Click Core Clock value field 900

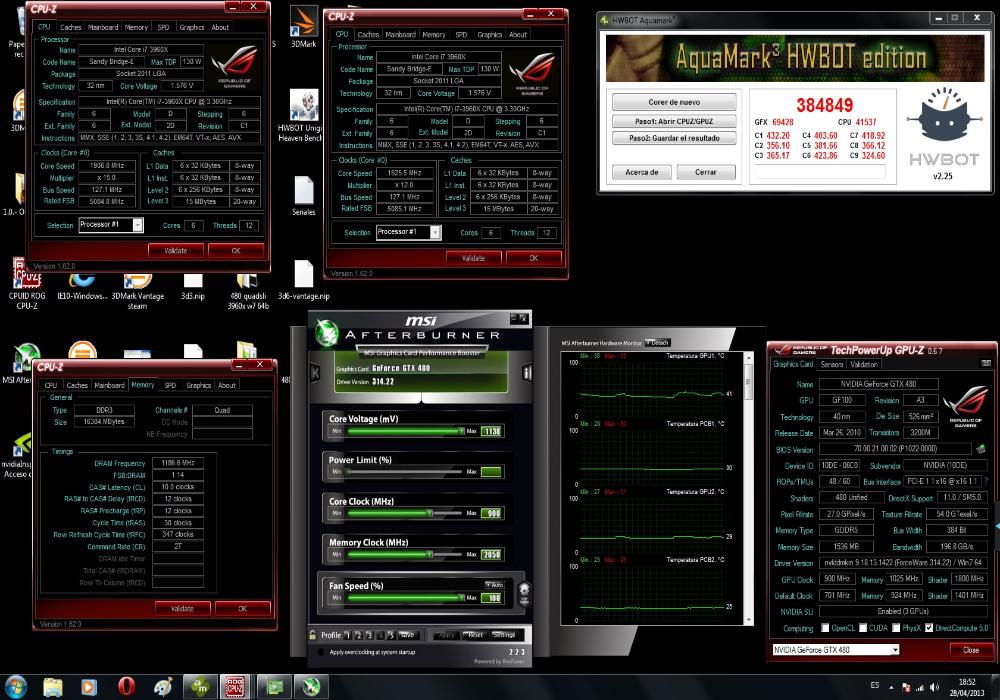click(x=491, y=513)
